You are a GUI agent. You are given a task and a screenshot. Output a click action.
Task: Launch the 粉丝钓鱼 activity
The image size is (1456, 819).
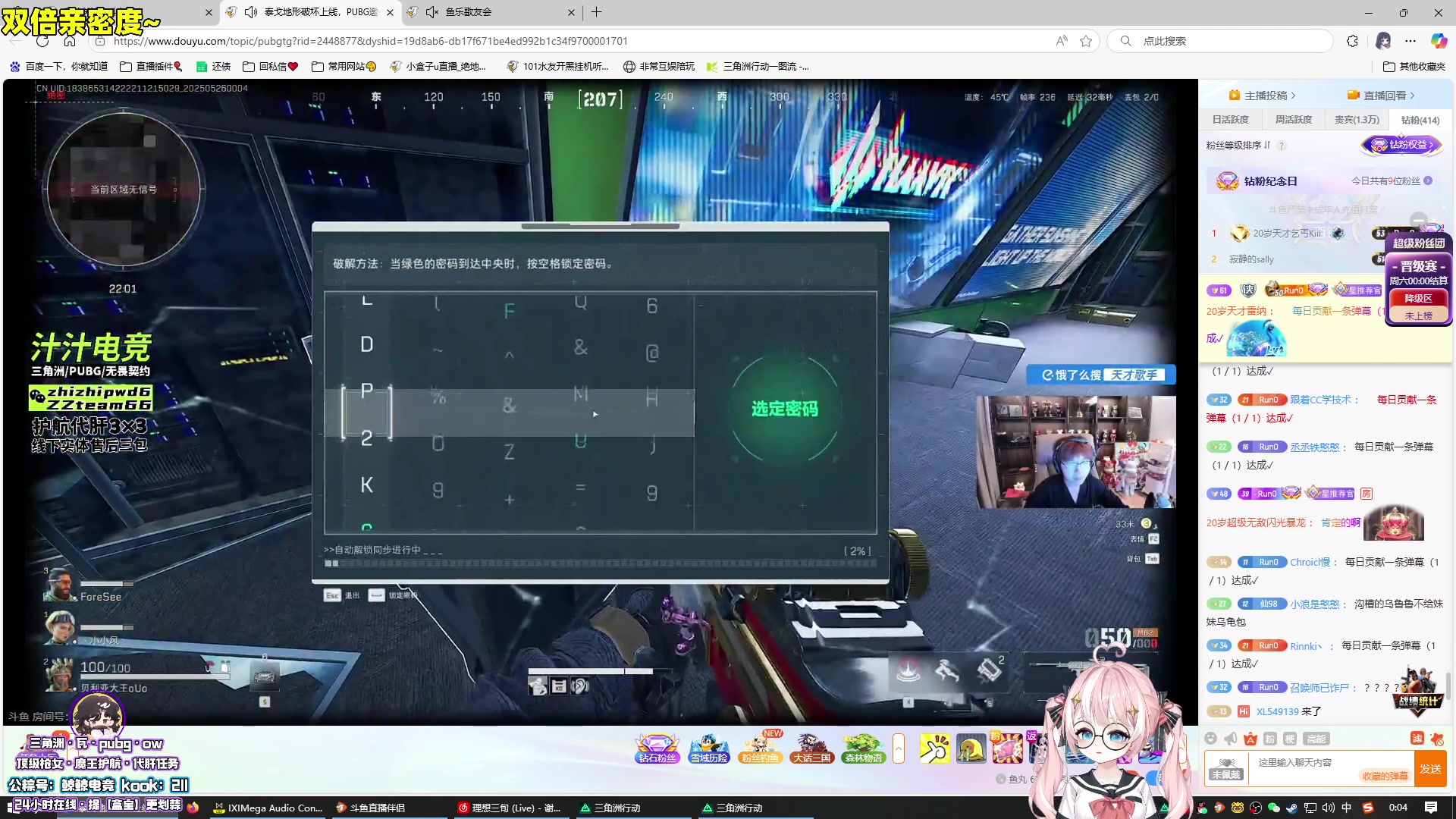pyautogui.click(x=760, y=748)
